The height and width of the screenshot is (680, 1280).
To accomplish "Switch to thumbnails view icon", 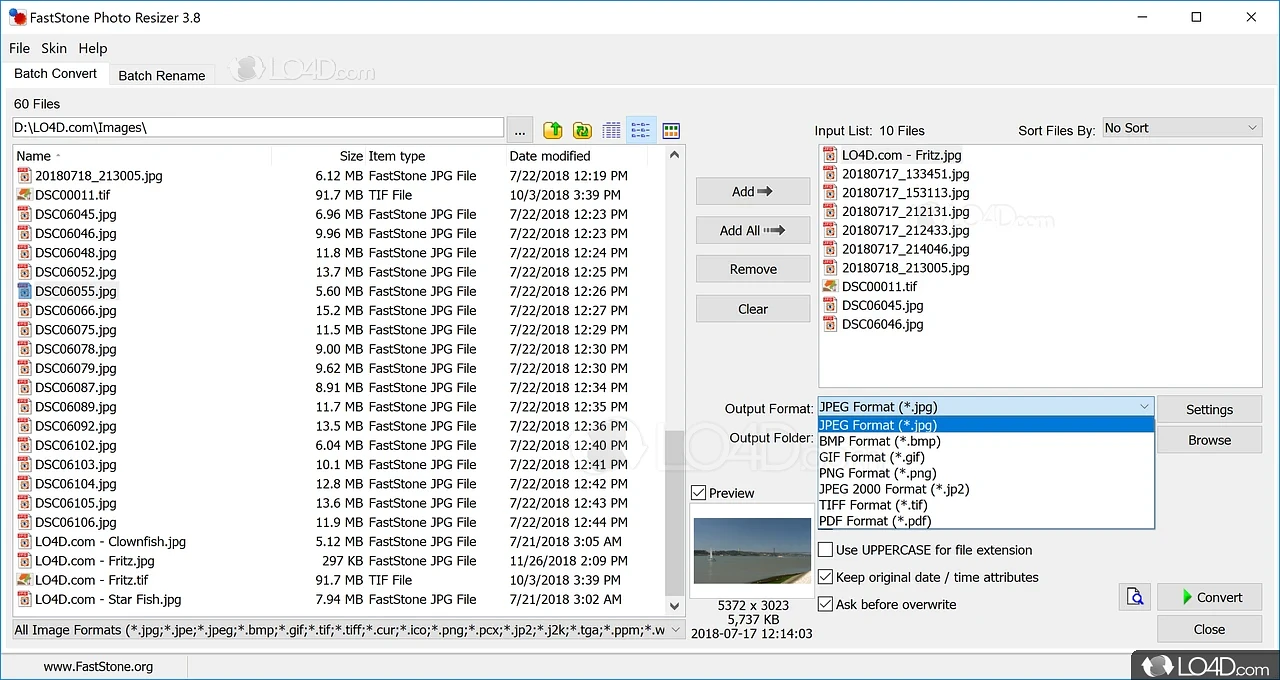I will 671,130.
